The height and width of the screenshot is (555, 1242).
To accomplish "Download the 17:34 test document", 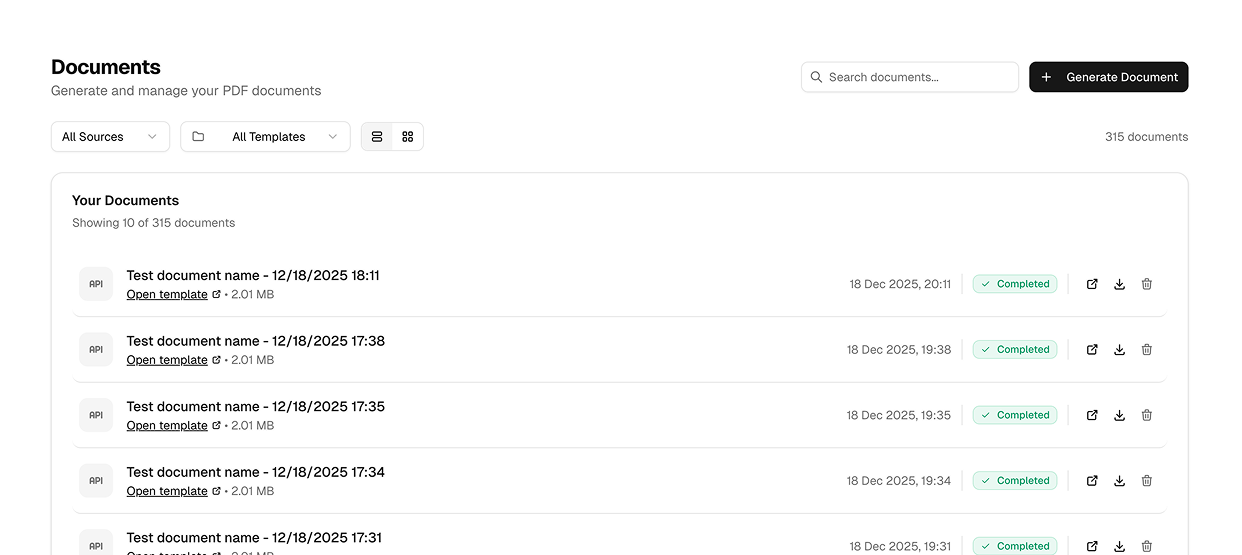I will tap(1119, 481).
